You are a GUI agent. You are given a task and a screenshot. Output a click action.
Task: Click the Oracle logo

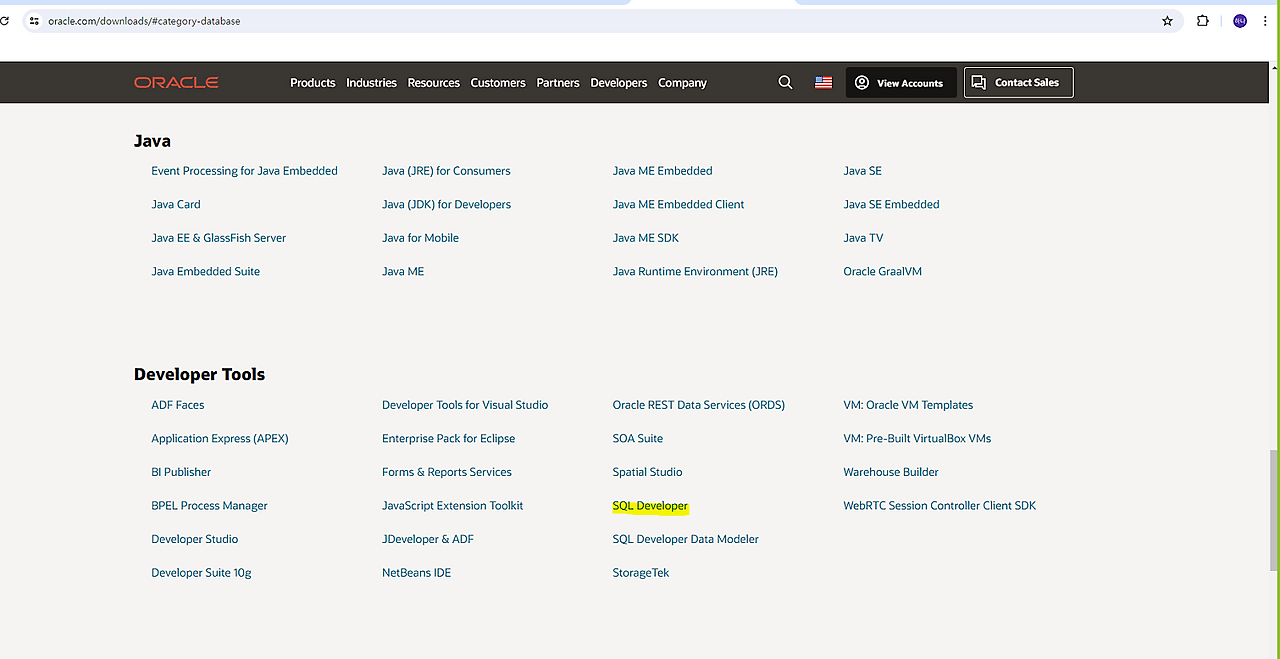pos(176,83)
